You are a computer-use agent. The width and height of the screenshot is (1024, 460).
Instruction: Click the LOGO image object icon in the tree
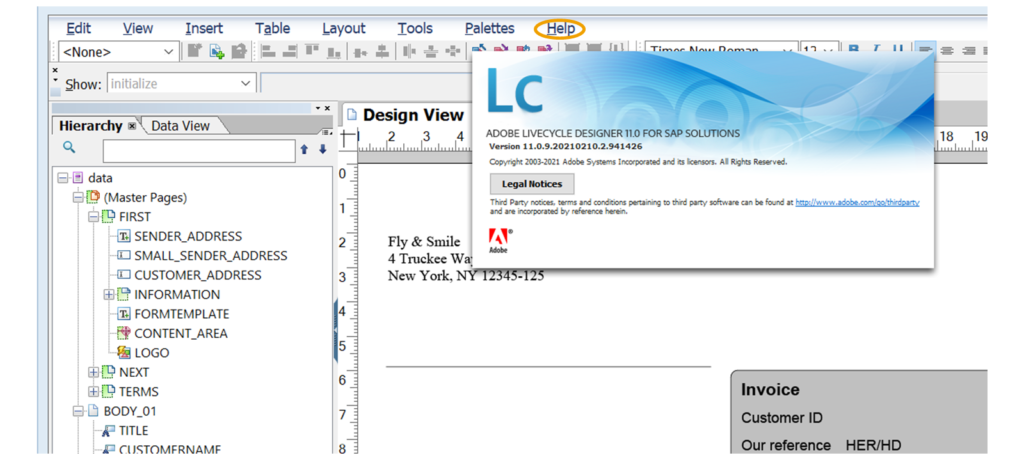coord(124,353)
